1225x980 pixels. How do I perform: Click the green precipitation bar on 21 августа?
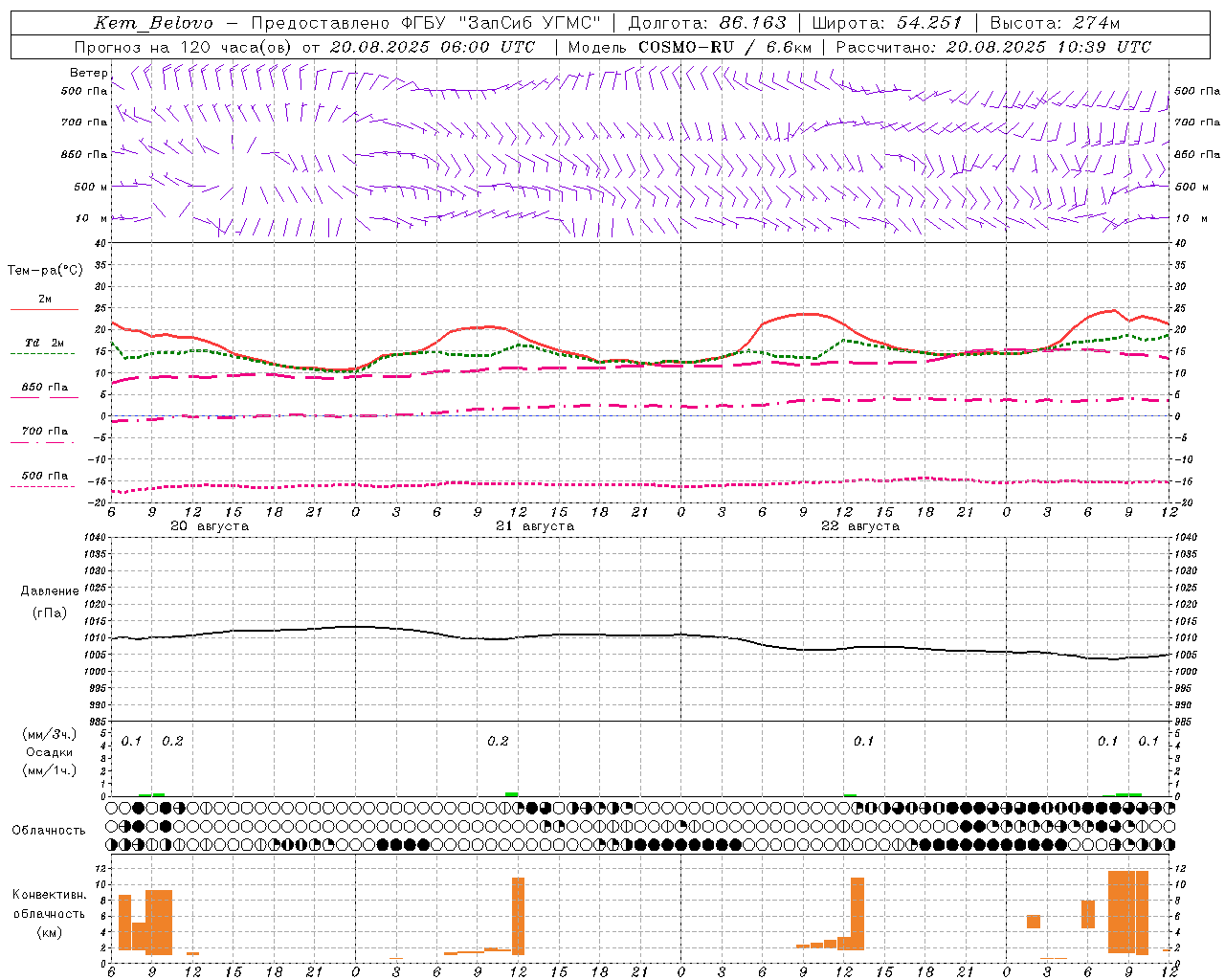tap(512, 794)
